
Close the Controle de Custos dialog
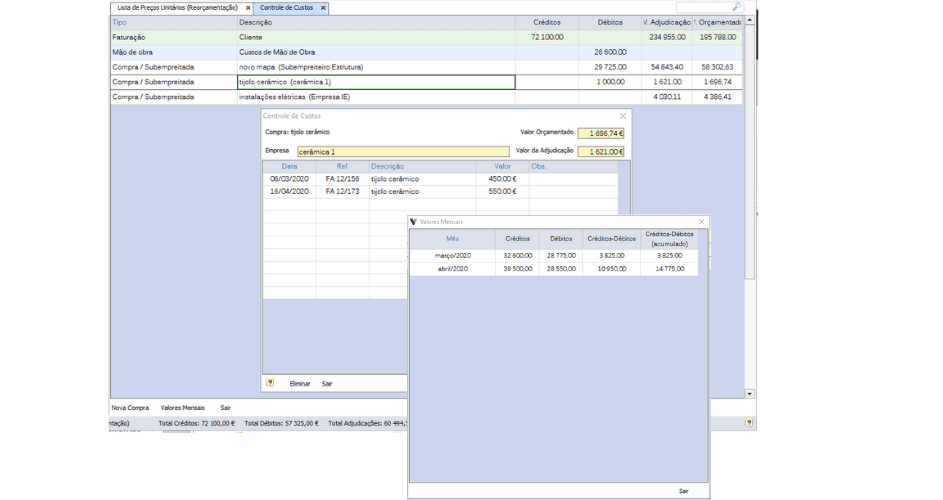[623, 116]
